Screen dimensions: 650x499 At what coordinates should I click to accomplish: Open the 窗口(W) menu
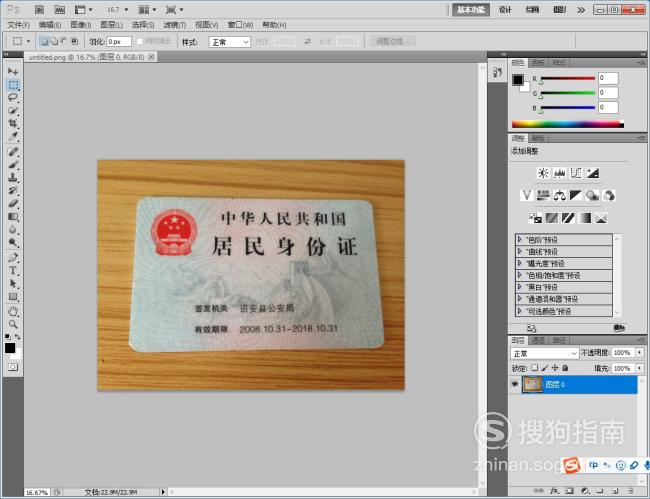click(x=240, y=25)
